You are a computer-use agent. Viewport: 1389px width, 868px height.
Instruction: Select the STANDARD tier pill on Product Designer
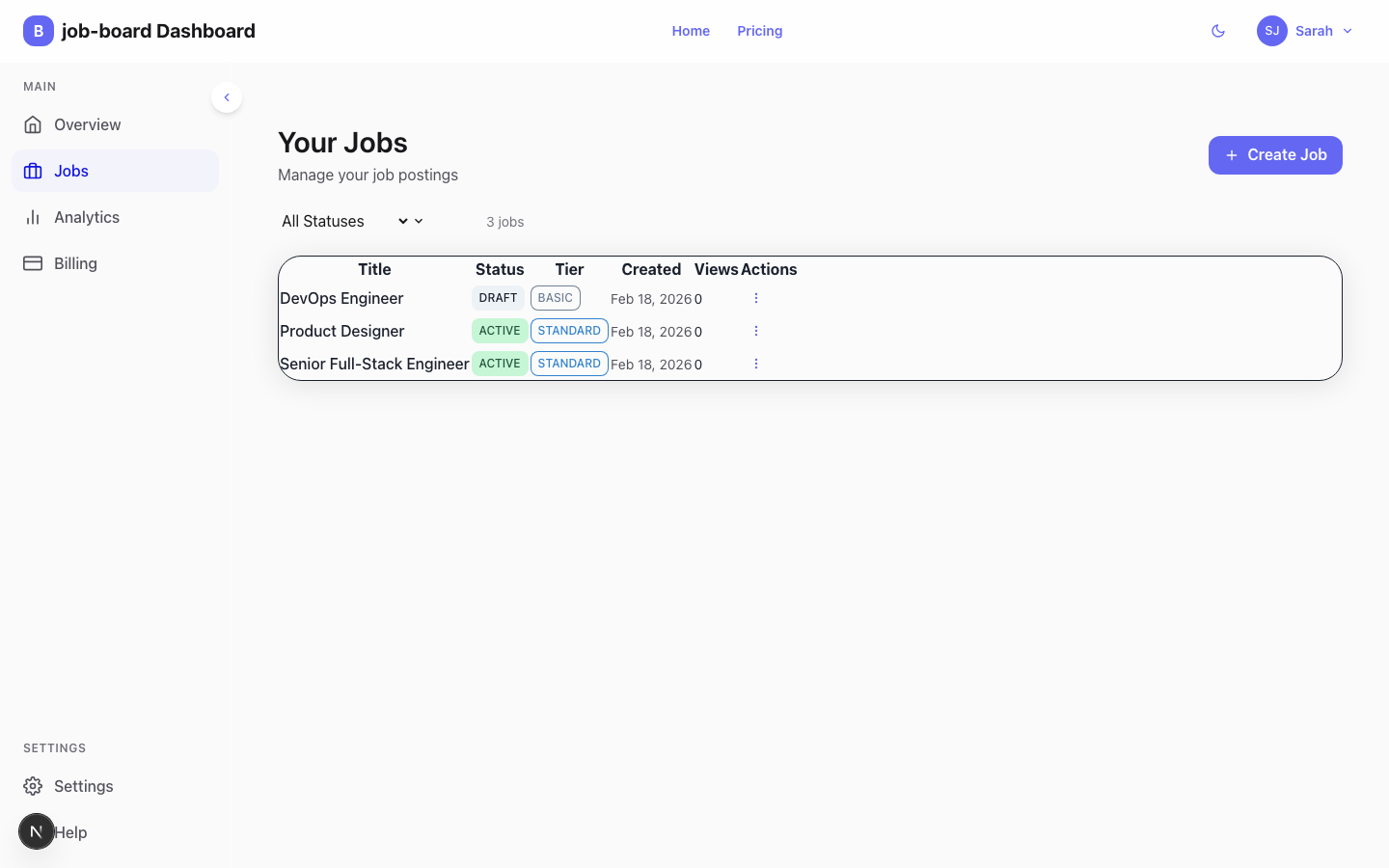click(569, 331)
